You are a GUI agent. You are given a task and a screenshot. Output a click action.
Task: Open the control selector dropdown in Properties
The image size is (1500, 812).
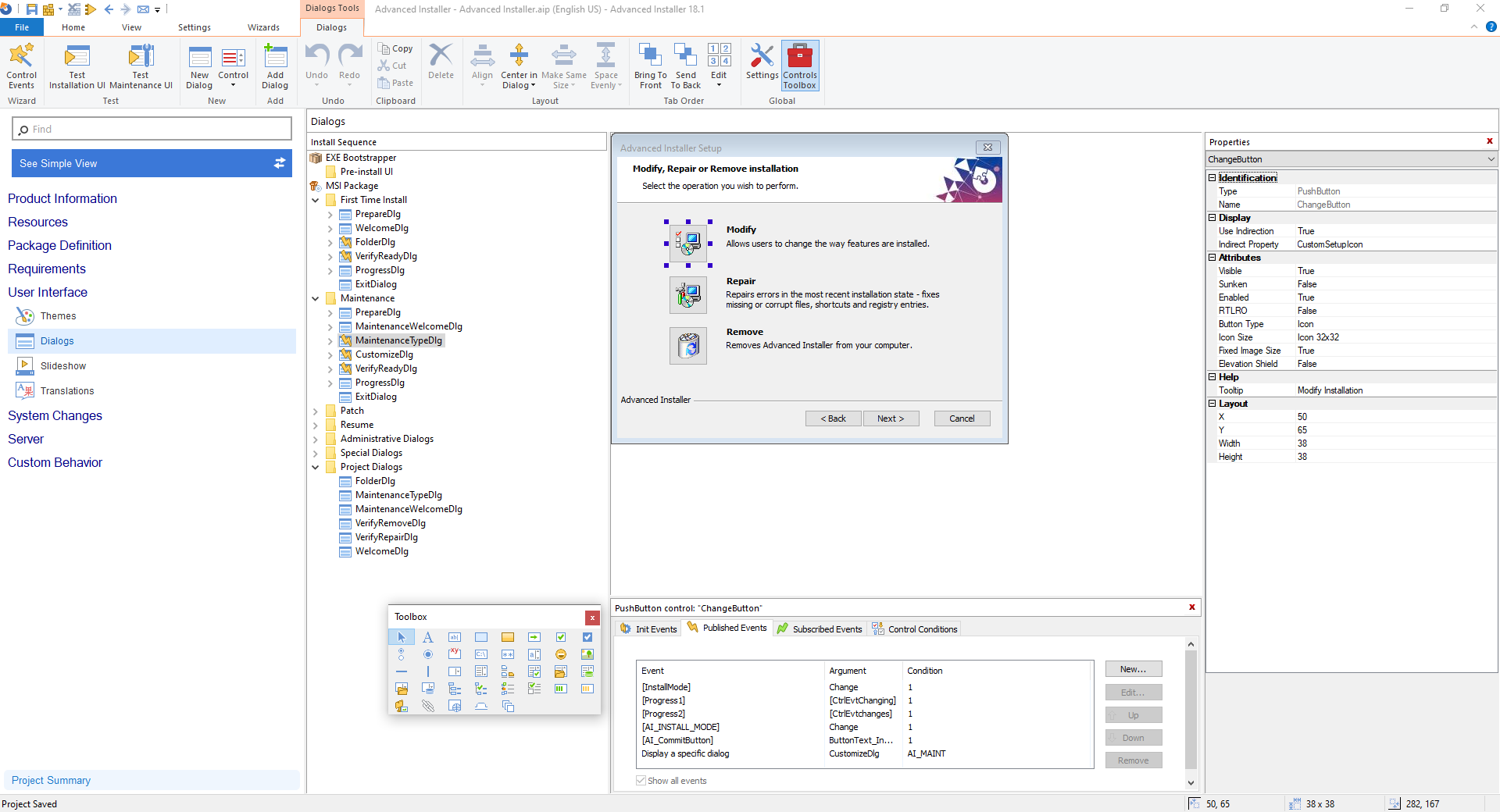click(1491, 158)
